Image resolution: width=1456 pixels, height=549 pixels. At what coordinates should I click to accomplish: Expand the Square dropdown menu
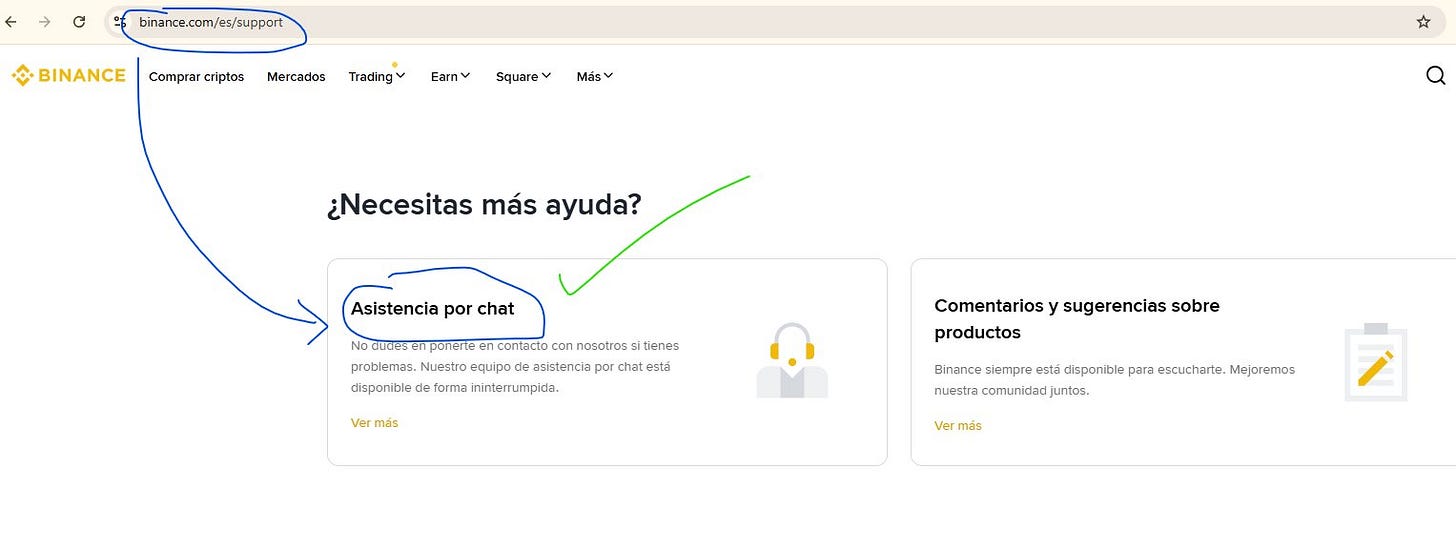pos(523,76)
